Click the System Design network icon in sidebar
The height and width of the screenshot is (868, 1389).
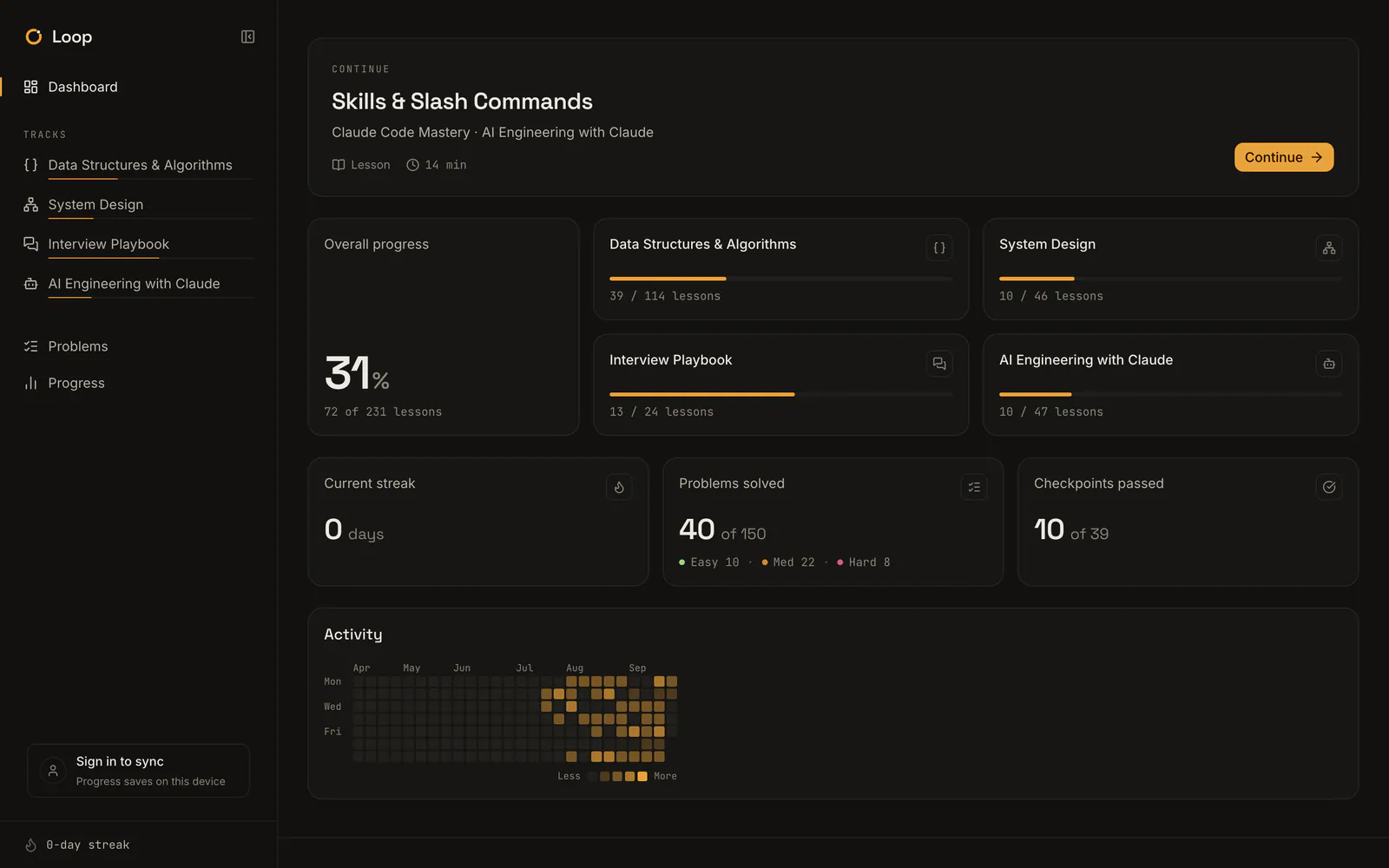[x=31, y=205]
